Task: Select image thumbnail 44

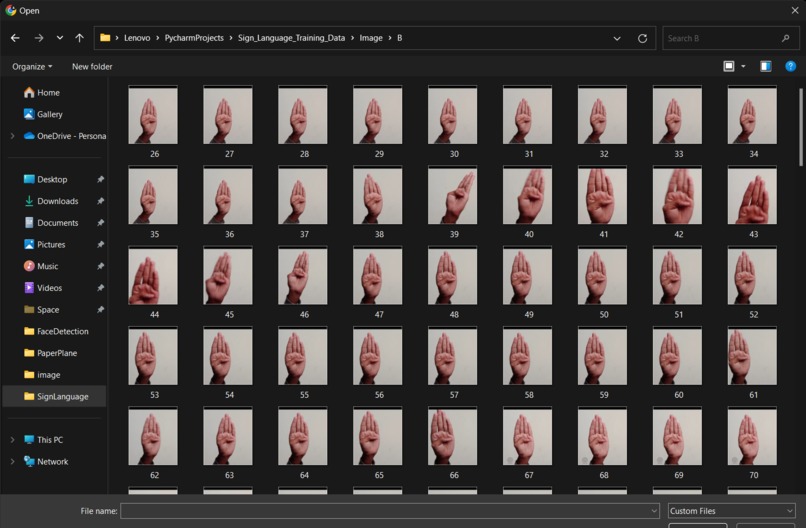Action: 153,276
